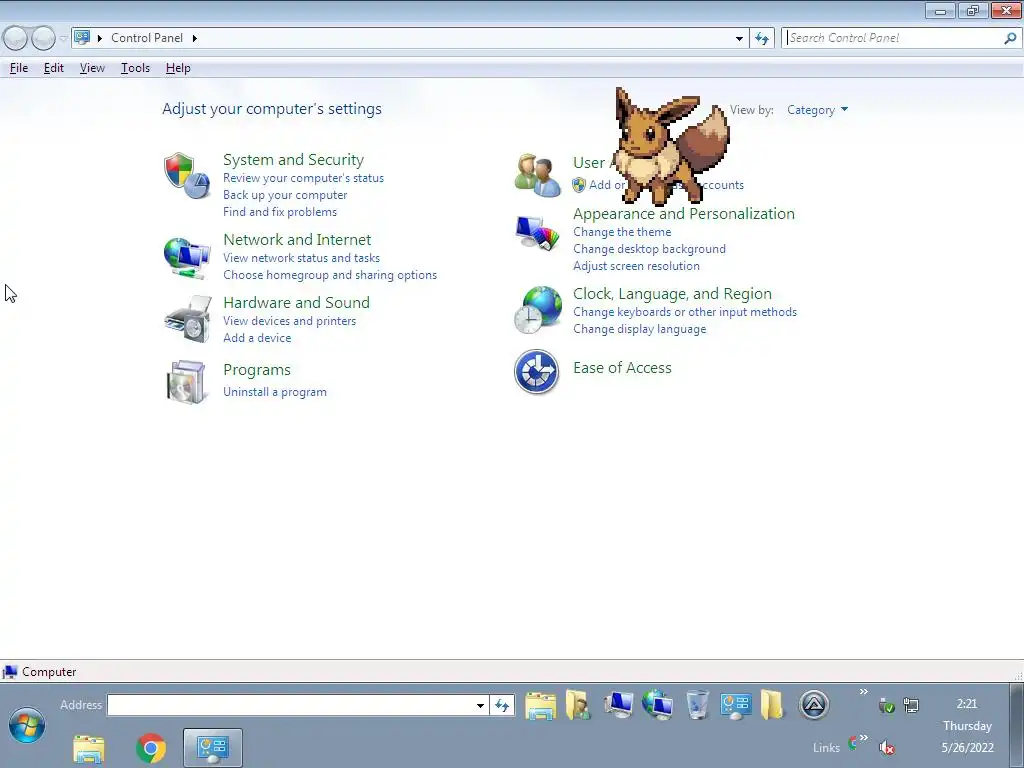Expand the address bar history dropdown
The height and width of the screenshot is (768, 1024).
pyautogui.click(x=739, y=38)
